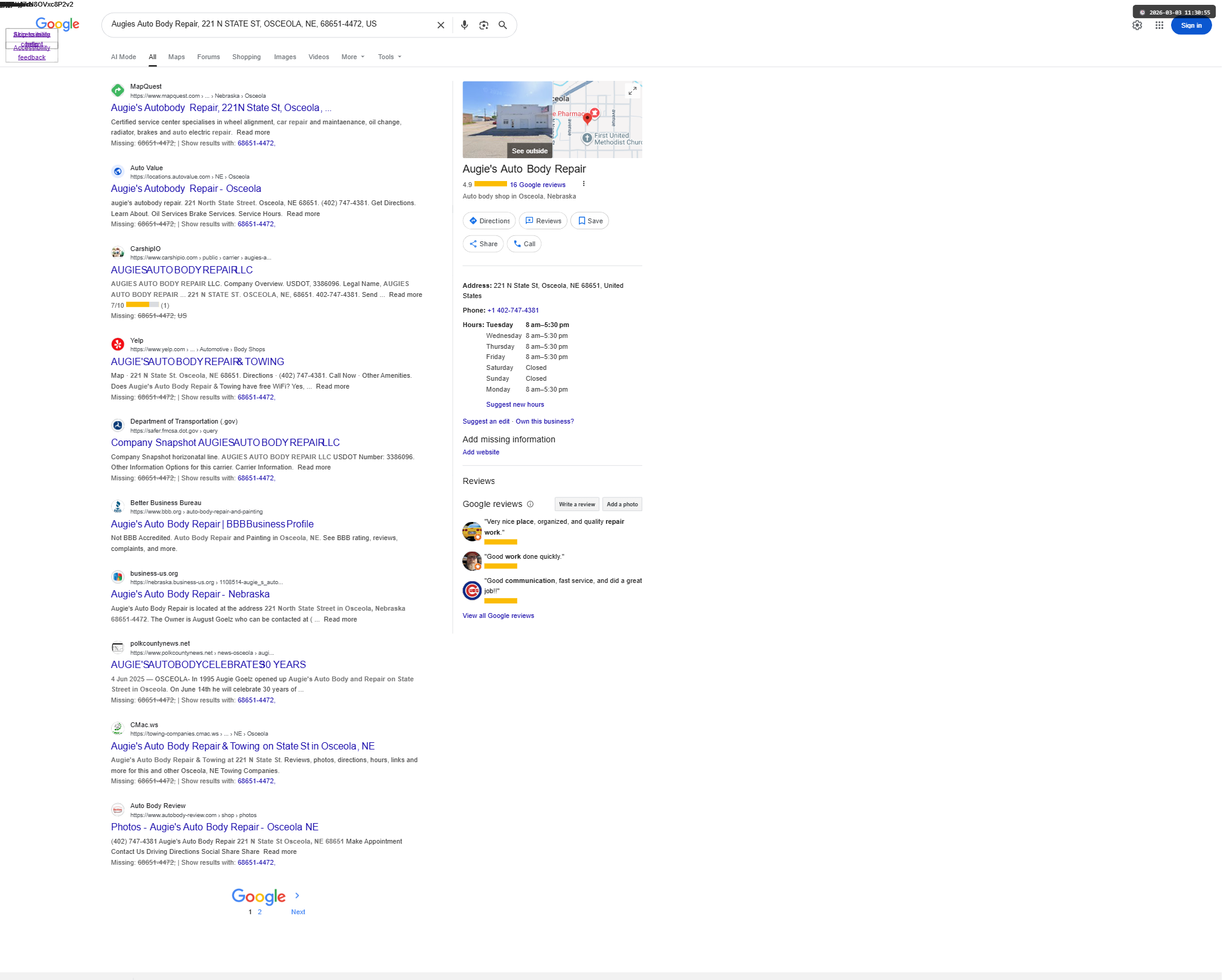Click the polkcountynews.net favicon
Screen dimensions: 1229x980
[x=118, y=647]
